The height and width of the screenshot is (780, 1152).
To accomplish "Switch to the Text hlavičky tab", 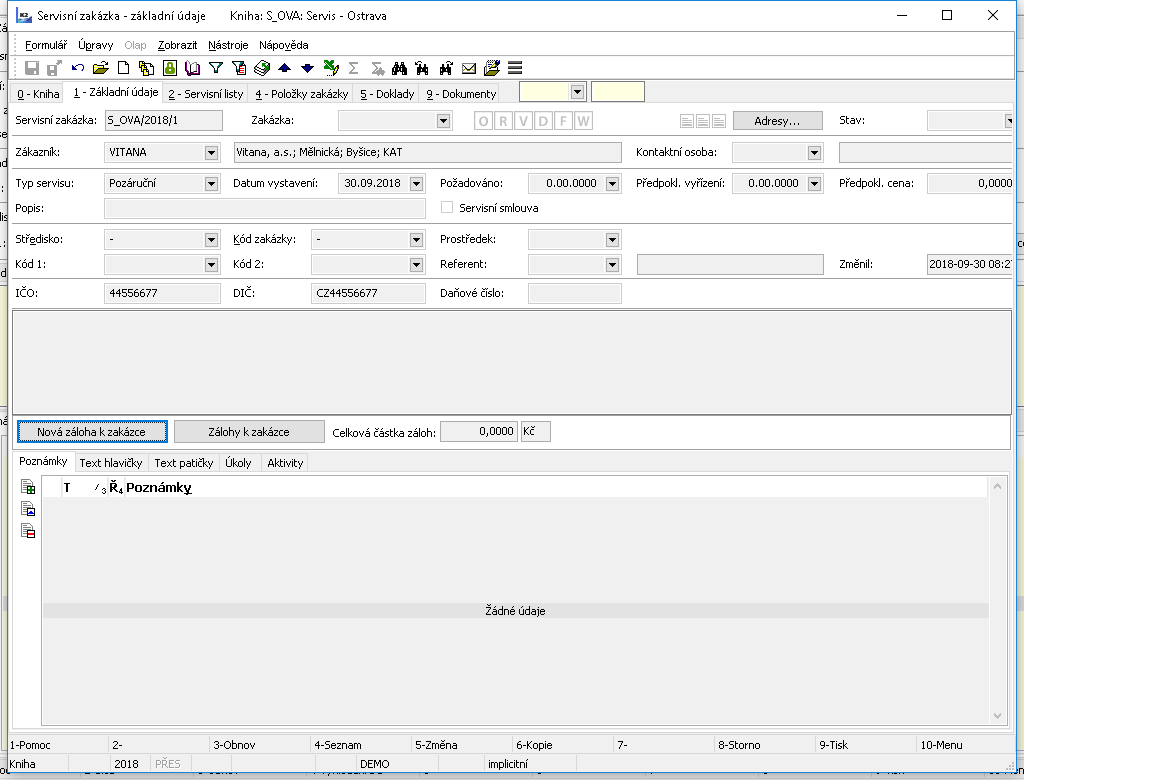I will pos(111,463).
